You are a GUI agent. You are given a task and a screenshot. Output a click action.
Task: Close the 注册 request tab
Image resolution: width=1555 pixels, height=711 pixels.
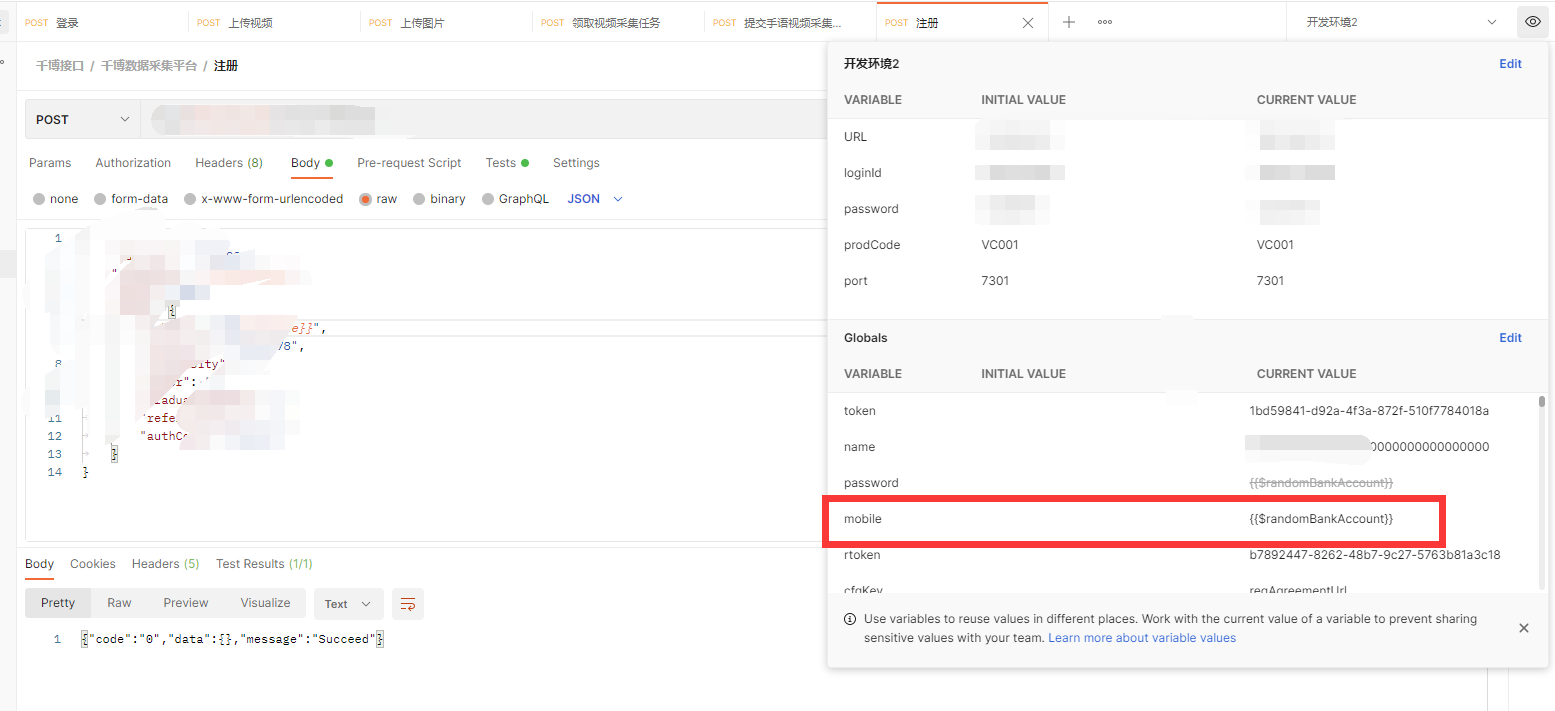tap(1028, 21)
